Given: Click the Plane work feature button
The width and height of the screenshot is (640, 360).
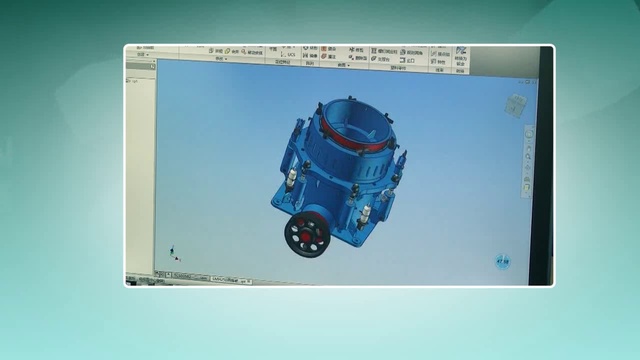Looking at the screenshot, I should click(273, 49).
